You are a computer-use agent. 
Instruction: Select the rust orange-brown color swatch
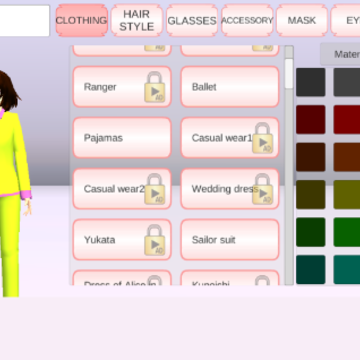(347, 157)
